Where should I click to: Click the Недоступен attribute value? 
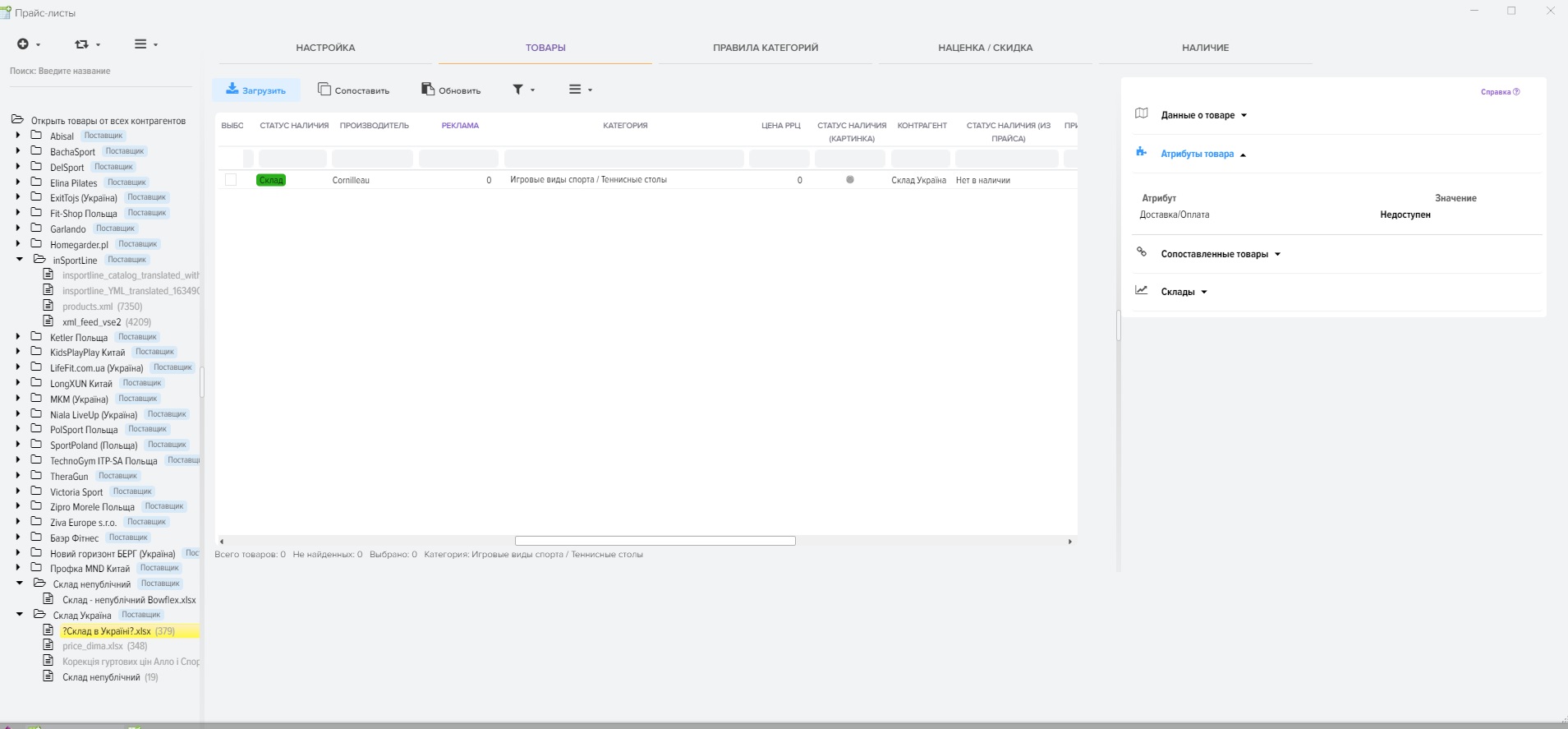click(1405, 215)
